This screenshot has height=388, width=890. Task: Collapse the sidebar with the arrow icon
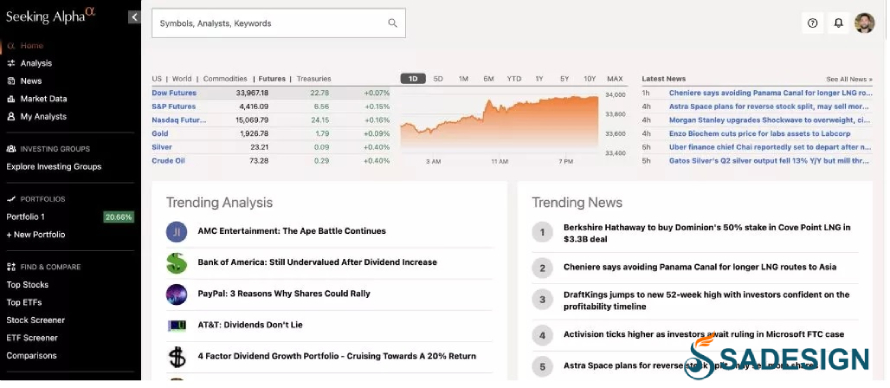tap(134, 17)
